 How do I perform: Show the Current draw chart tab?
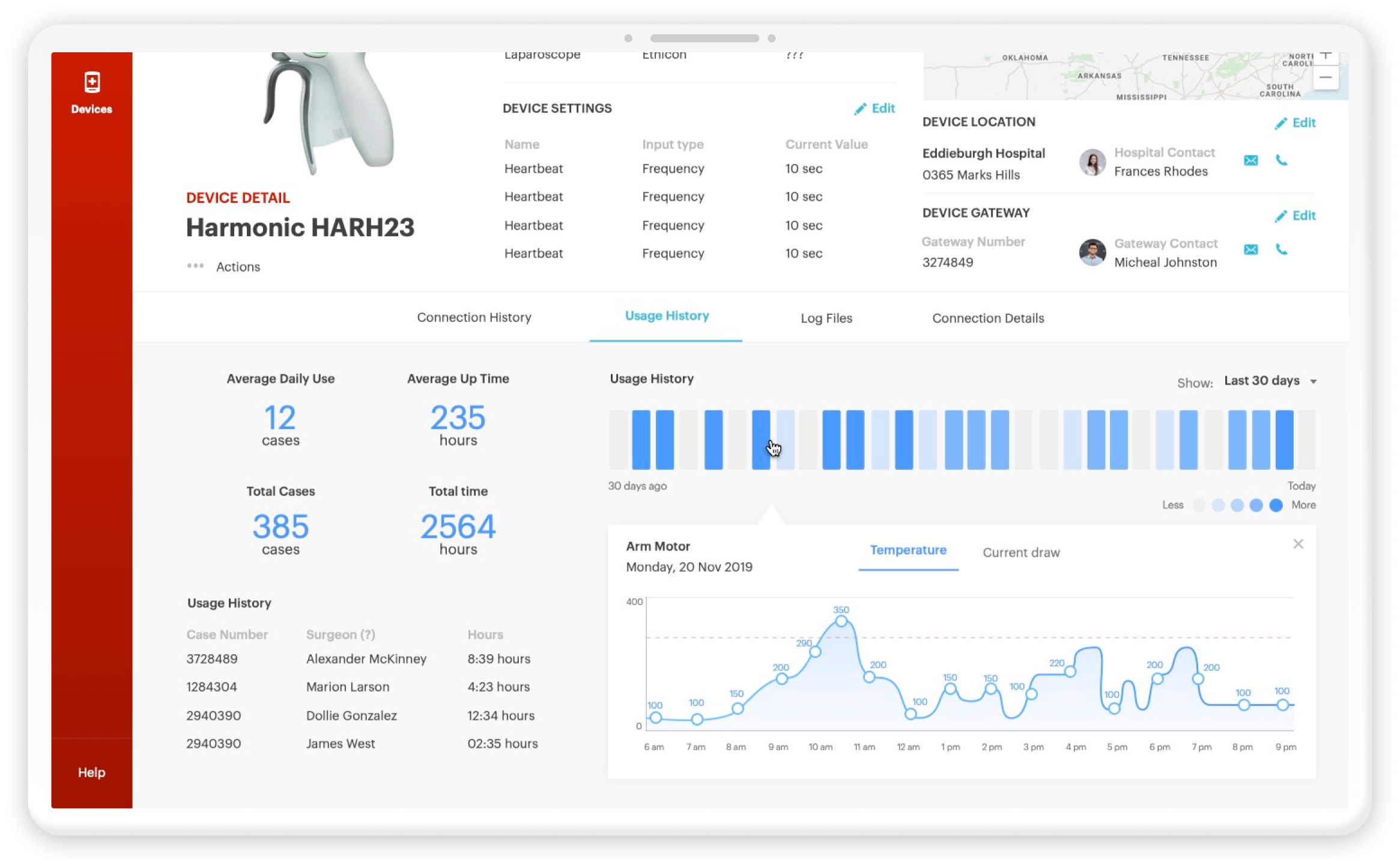pos(1021,553)
